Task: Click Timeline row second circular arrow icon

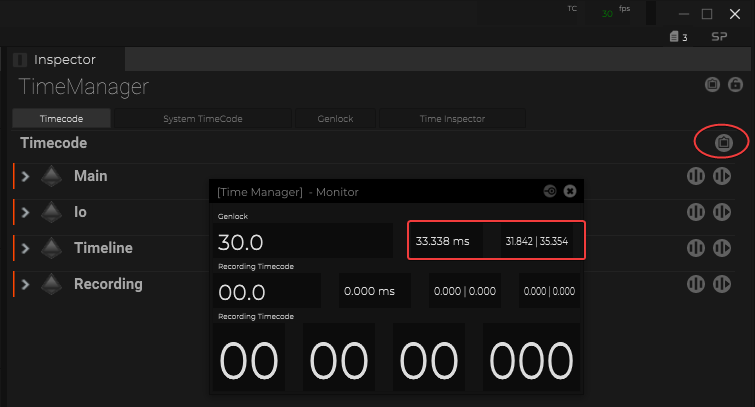Action: [x=722, y=249]
